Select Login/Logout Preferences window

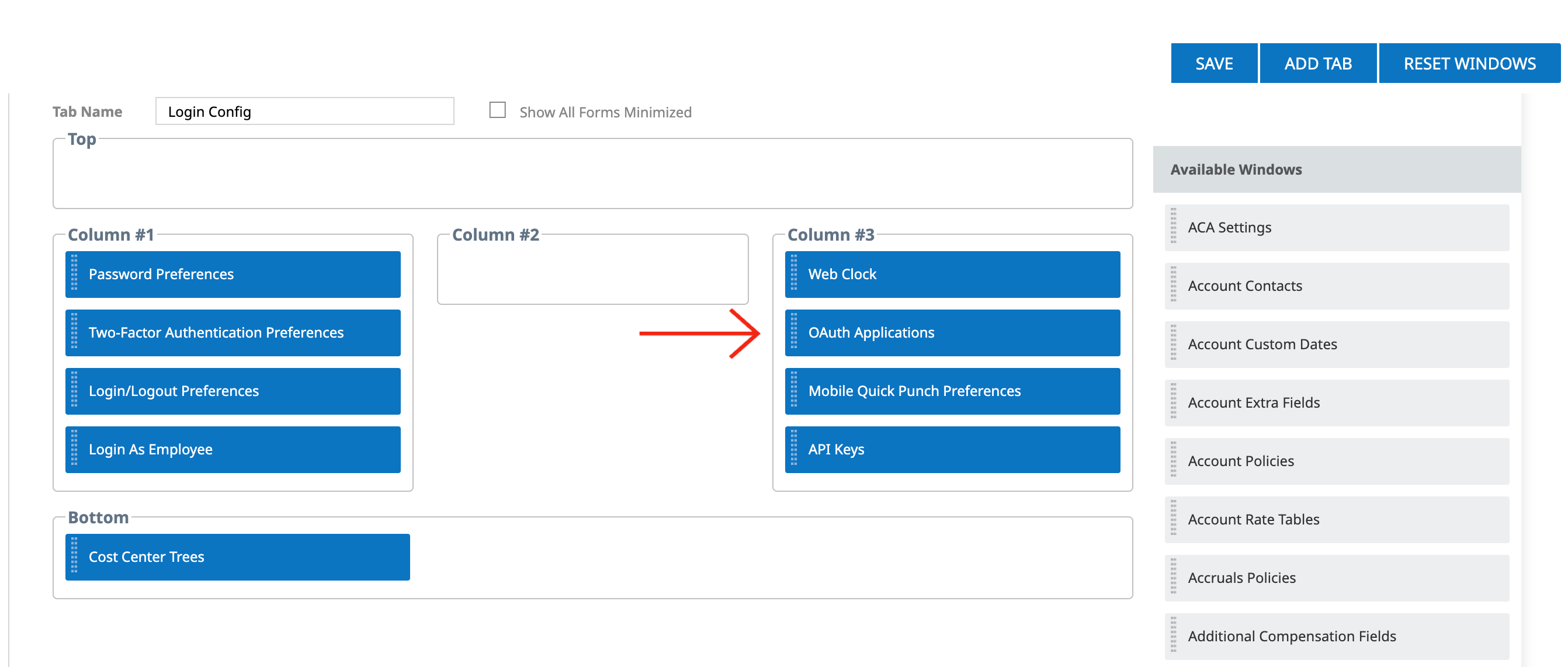pyautogui.click(x=233, y=391)
